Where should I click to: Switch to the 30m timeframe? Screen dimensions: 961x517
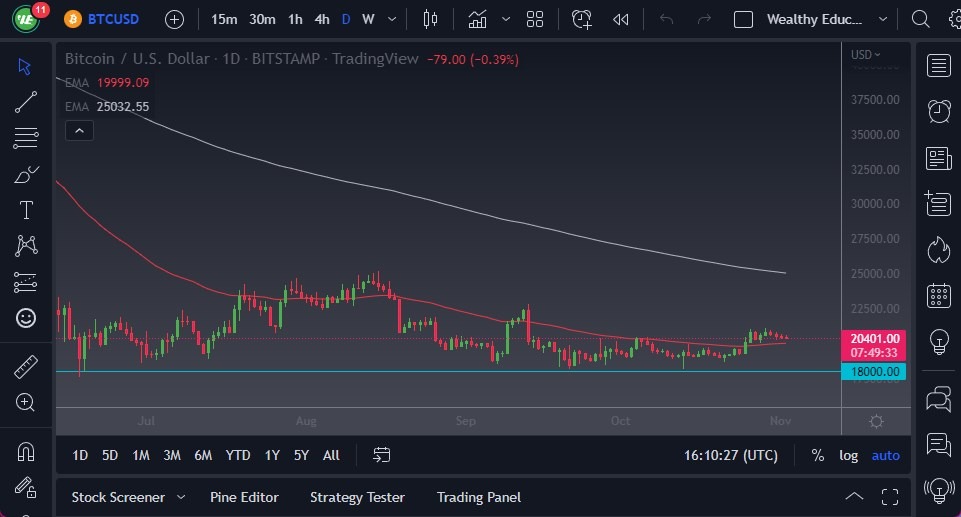pyautogui.click(x=262, y=20)
